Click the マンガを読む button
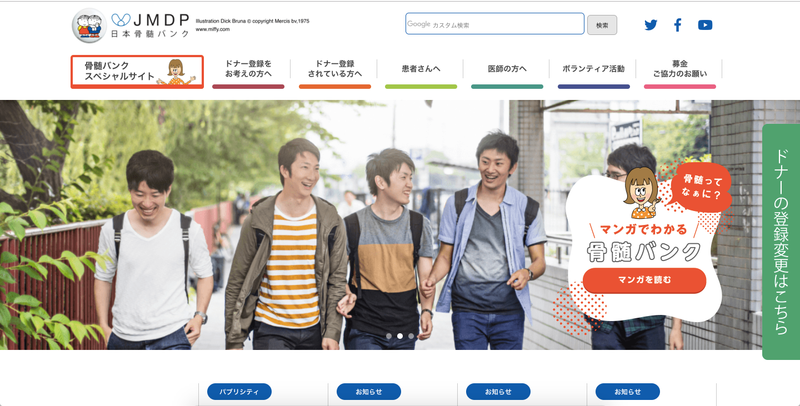The image size is (800, 406). pos(644,280)
